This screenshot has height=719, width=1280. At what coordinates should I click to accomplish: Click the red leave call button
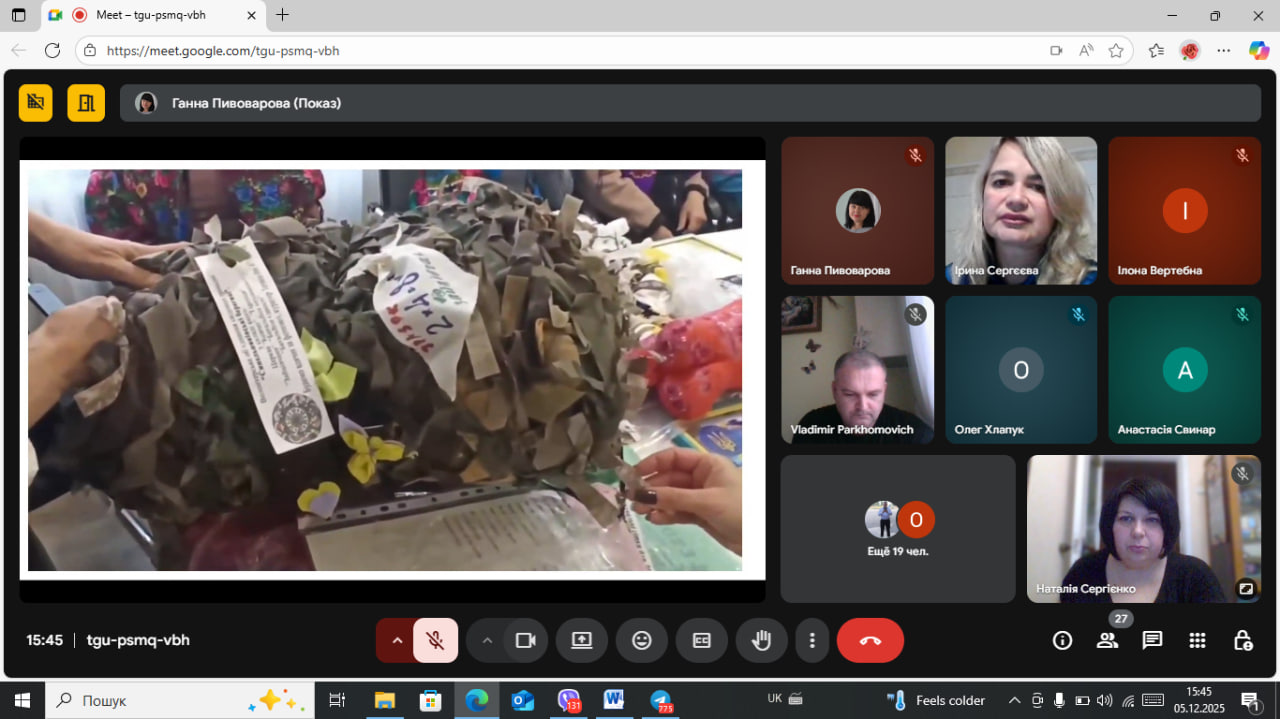(869, 641)
